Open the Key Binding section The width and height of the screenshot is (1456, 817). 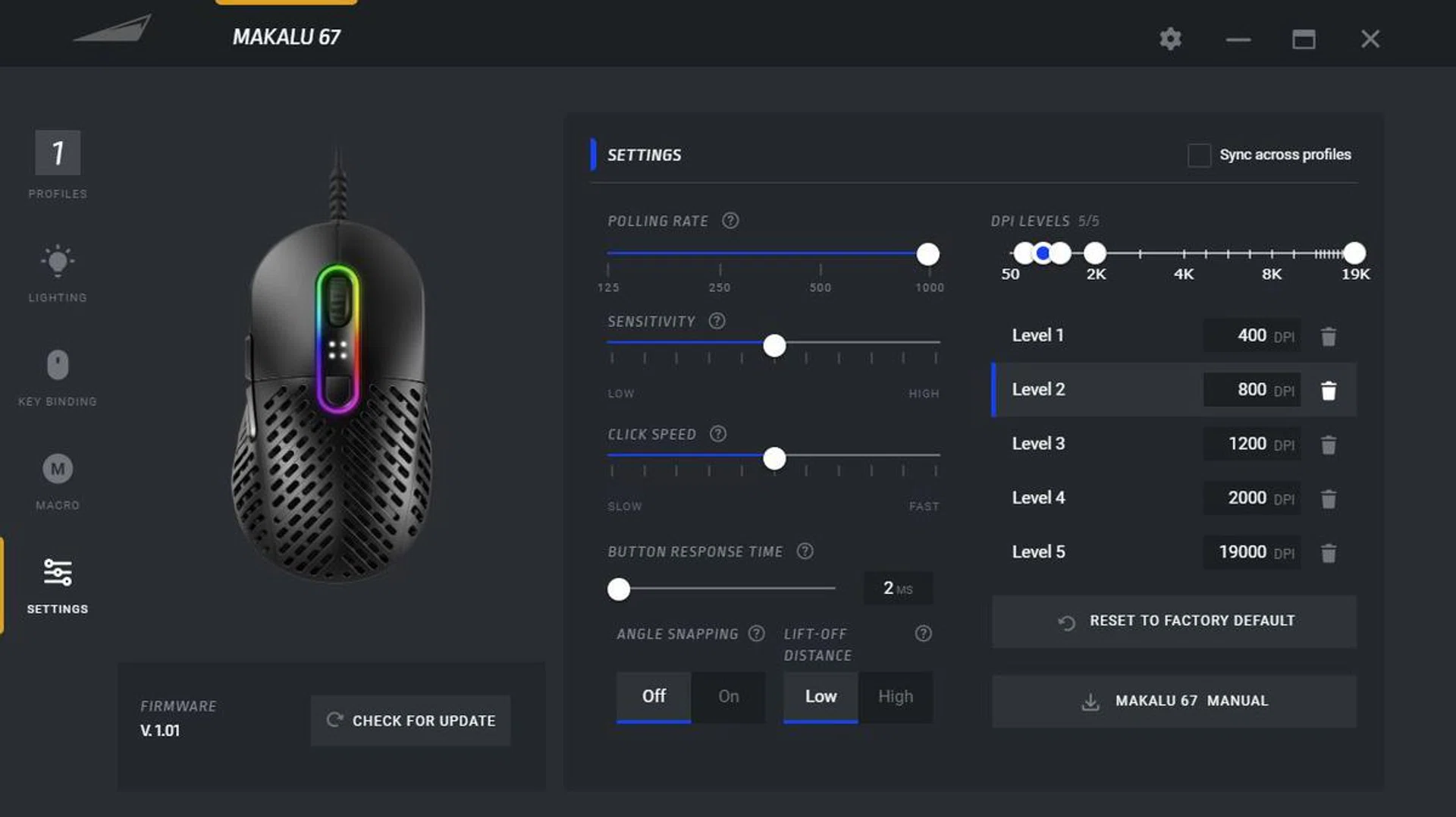pos(58,377)
